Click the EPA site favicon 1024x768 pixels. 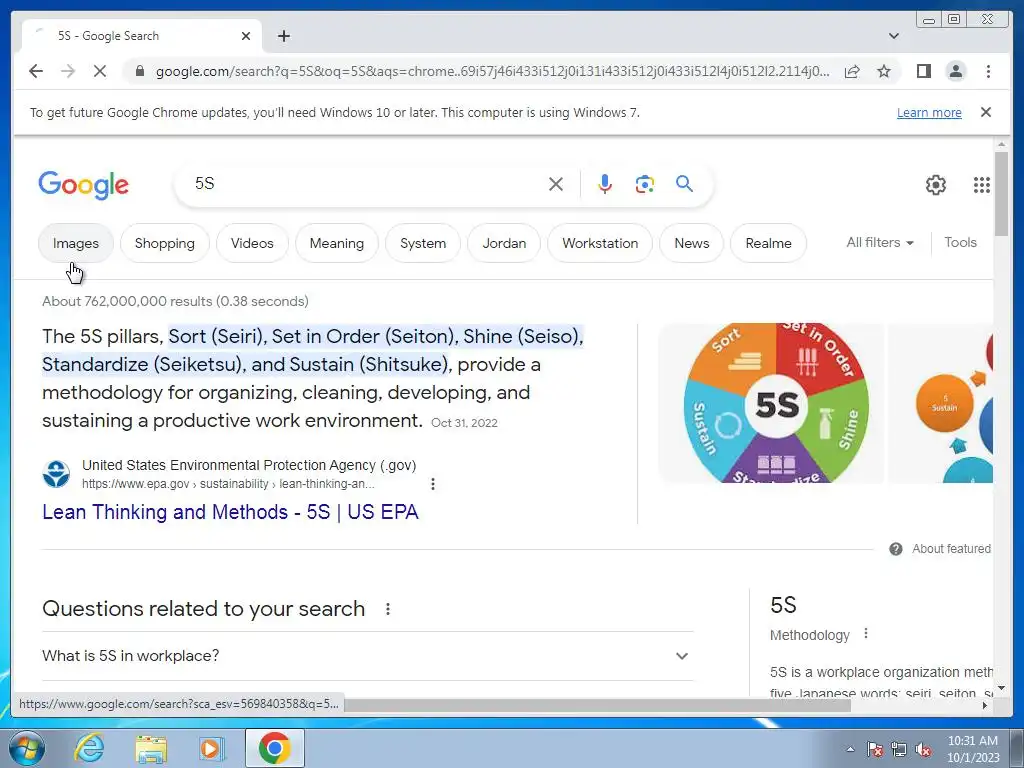click(56, 474)
